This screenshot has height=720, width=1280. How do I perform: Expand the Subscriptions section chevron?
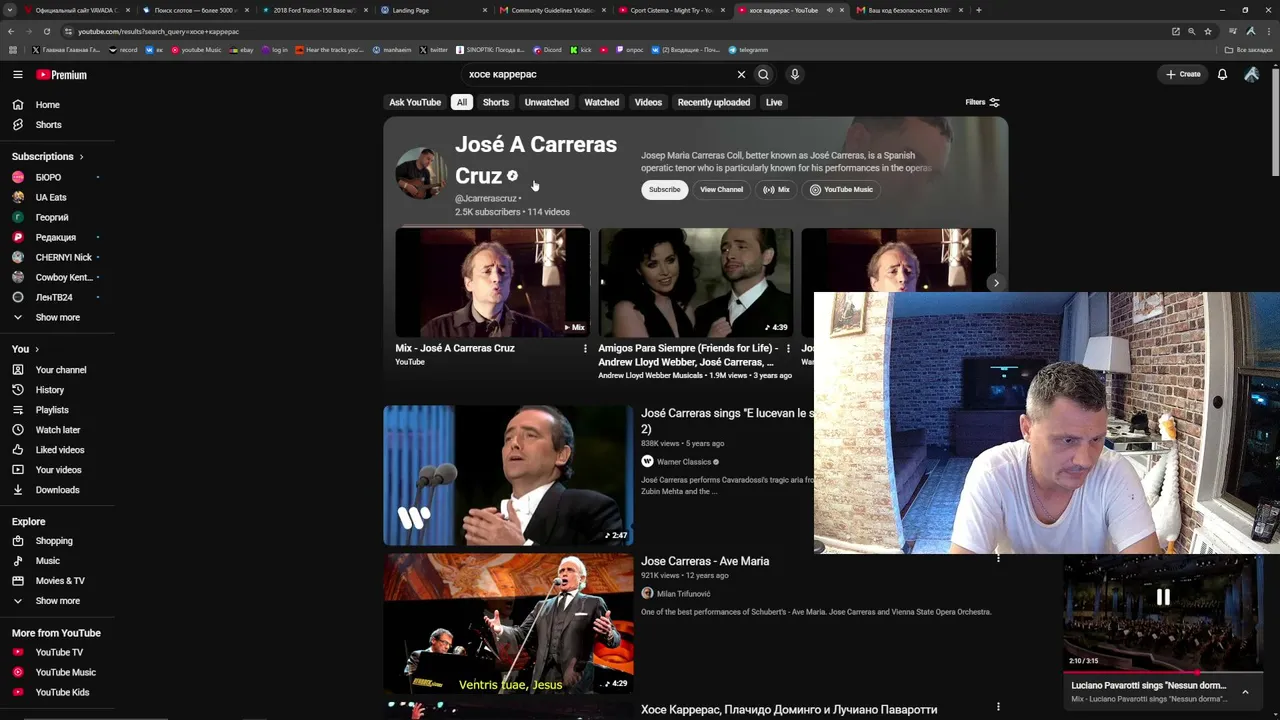point(81,157)
